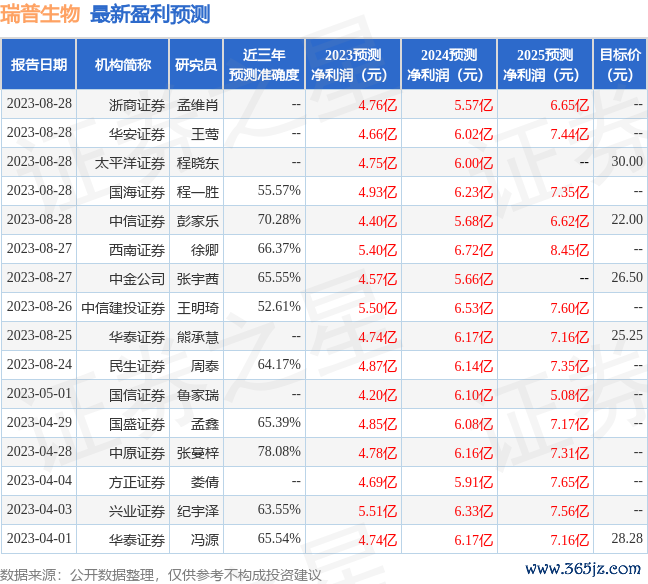Click researcher name 娄倩
648x584 pixels.
click(x=205, y=482)
